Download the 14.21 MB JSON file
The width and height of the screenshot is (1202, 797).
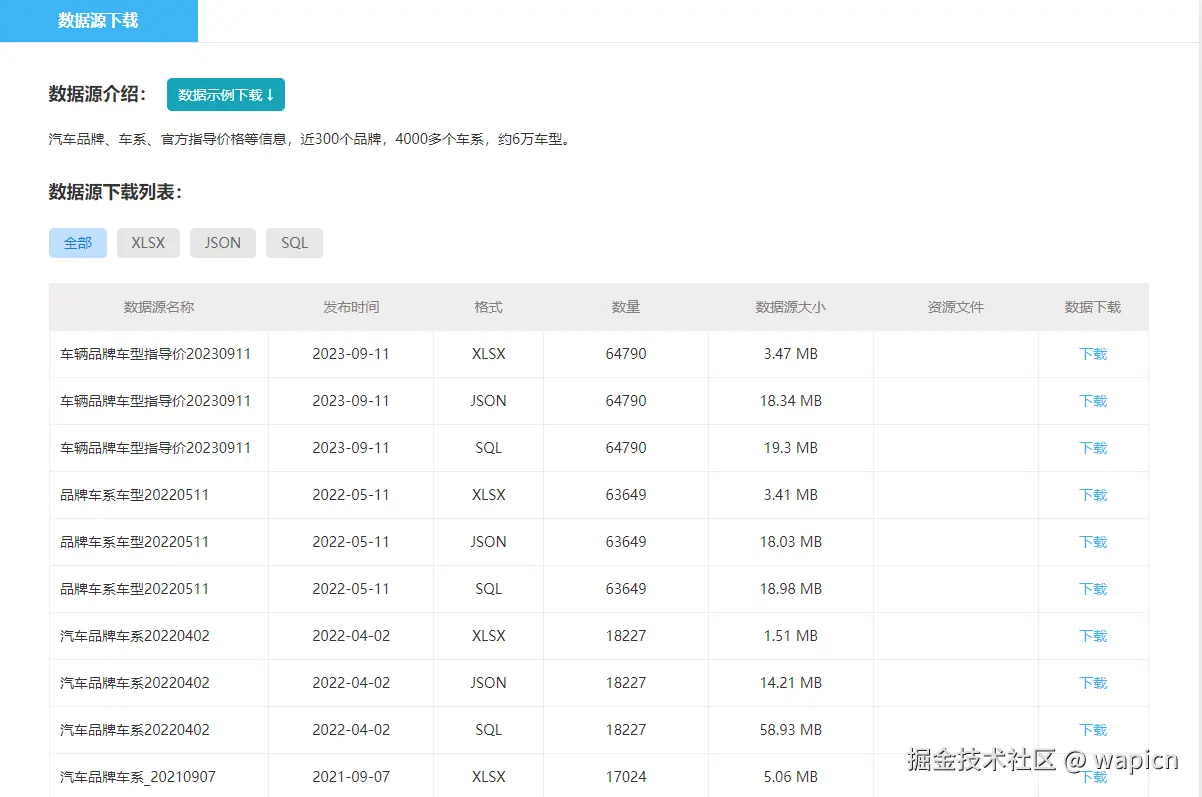point(1092,683)
